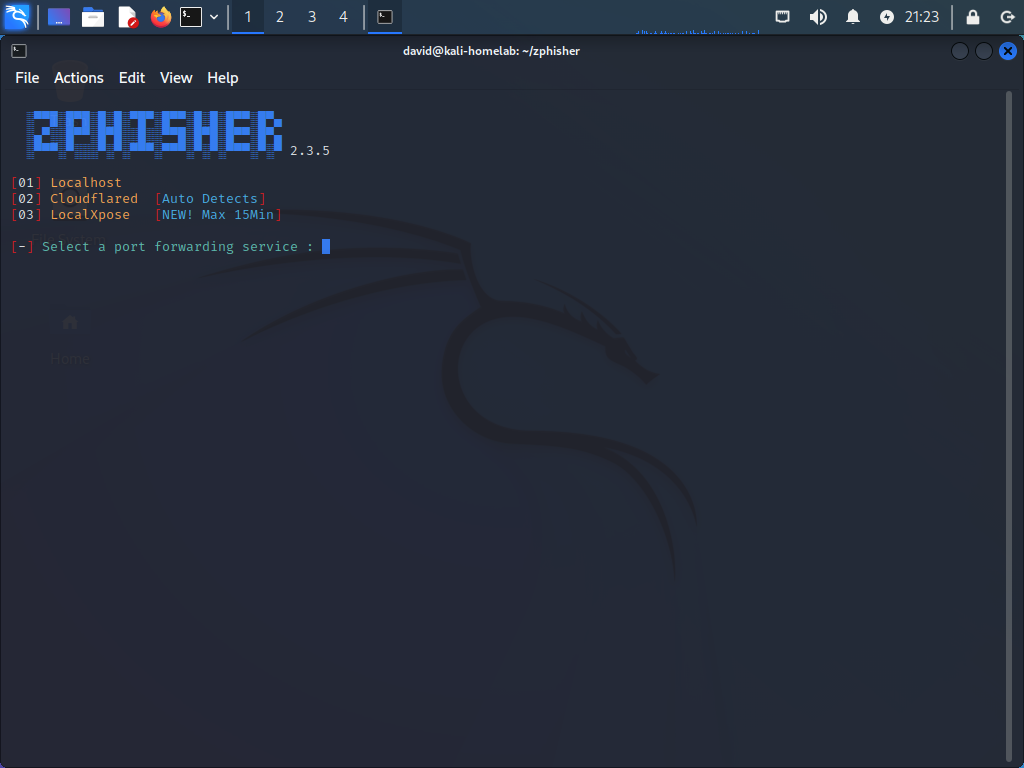Click the power manager tray icon
The height and width of the screenshot is (768, 1024).
[886, 17]
